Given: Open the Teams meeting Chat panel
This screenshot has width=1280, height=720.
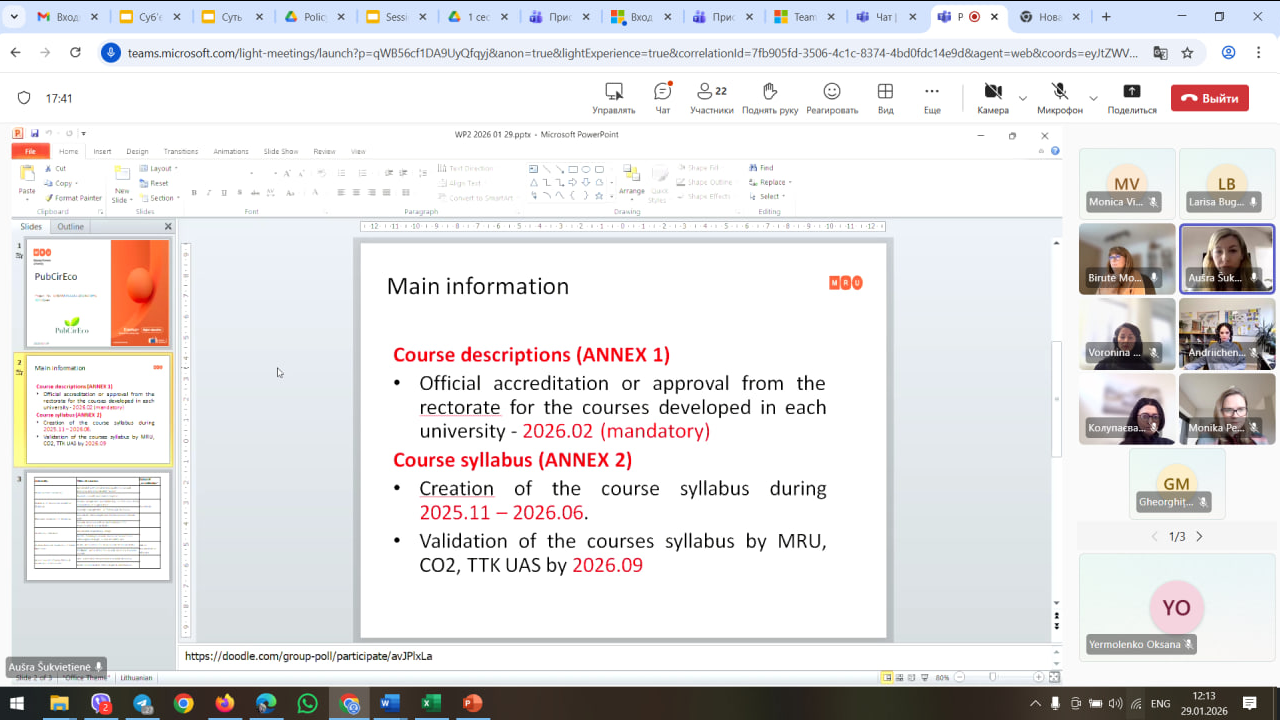Looking at the screenshot, I should click(x=662, y=98).
